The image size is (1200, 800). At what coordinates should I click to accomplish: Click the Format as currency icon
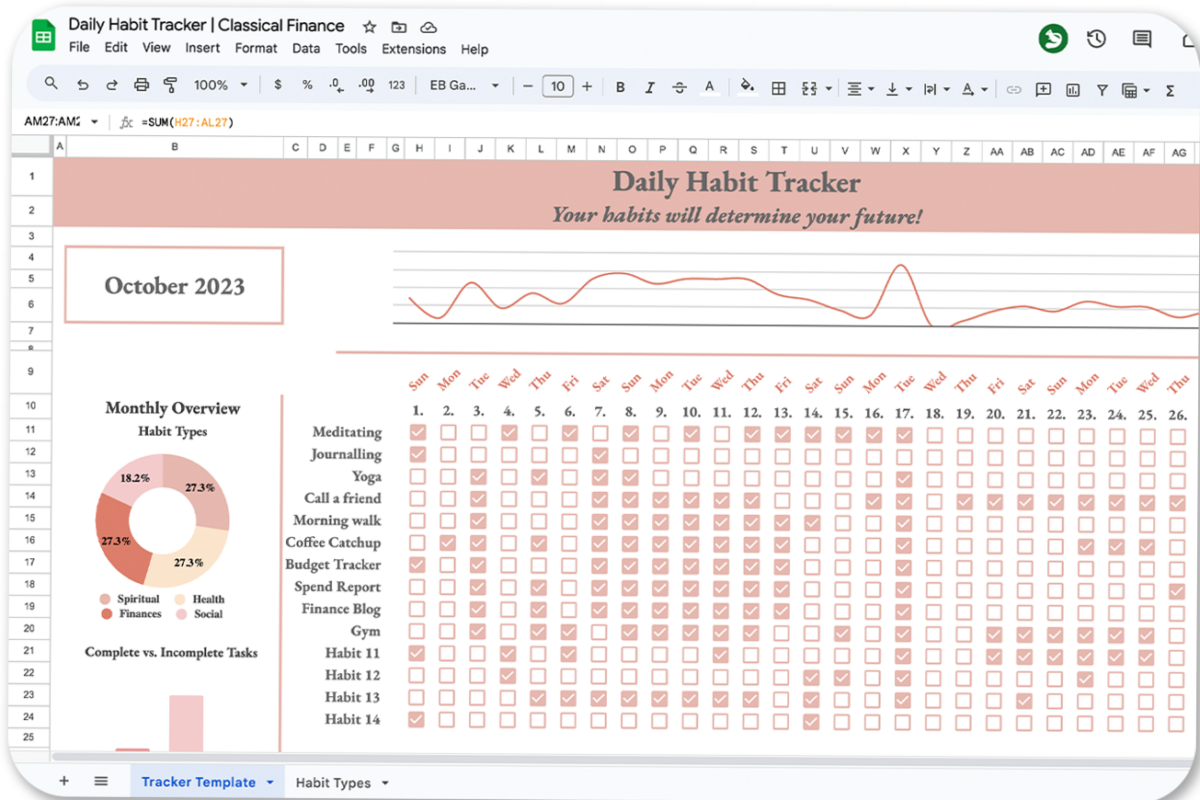pos(277,85)
